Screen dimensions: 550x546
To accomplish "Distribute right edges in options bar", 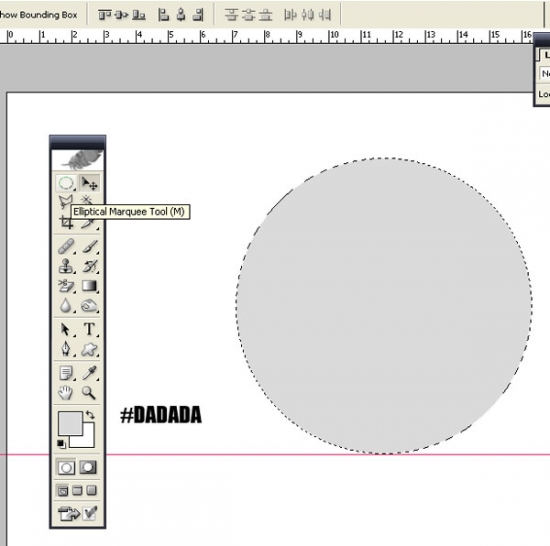I will click(325, 15).
